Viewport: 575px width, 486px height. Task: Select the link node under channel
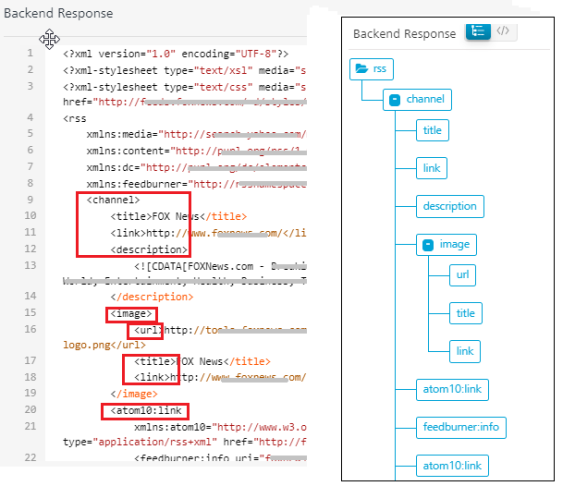(432, 168)
